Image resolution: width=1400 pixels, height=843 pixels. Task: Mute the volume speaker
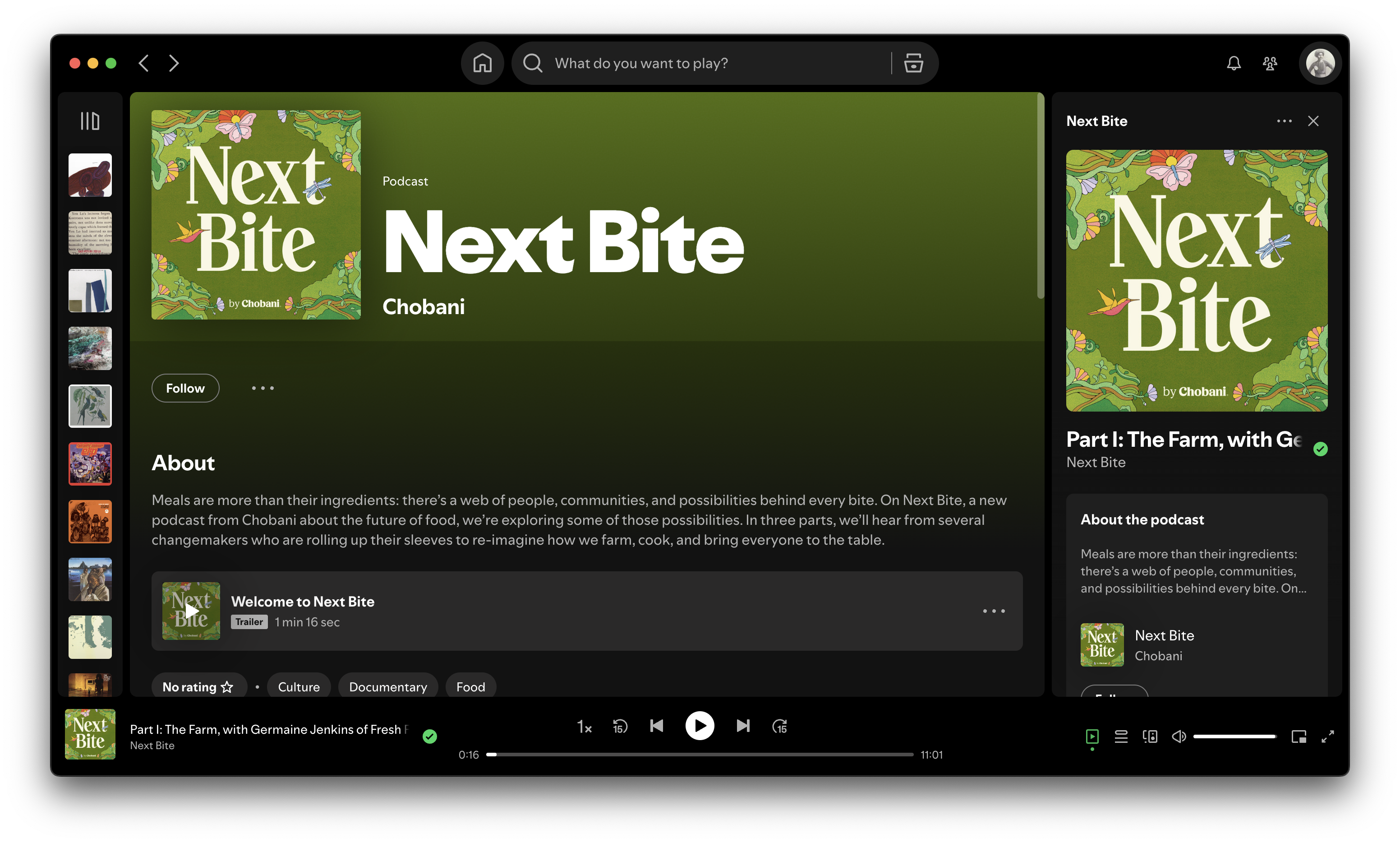(1179, 737)
